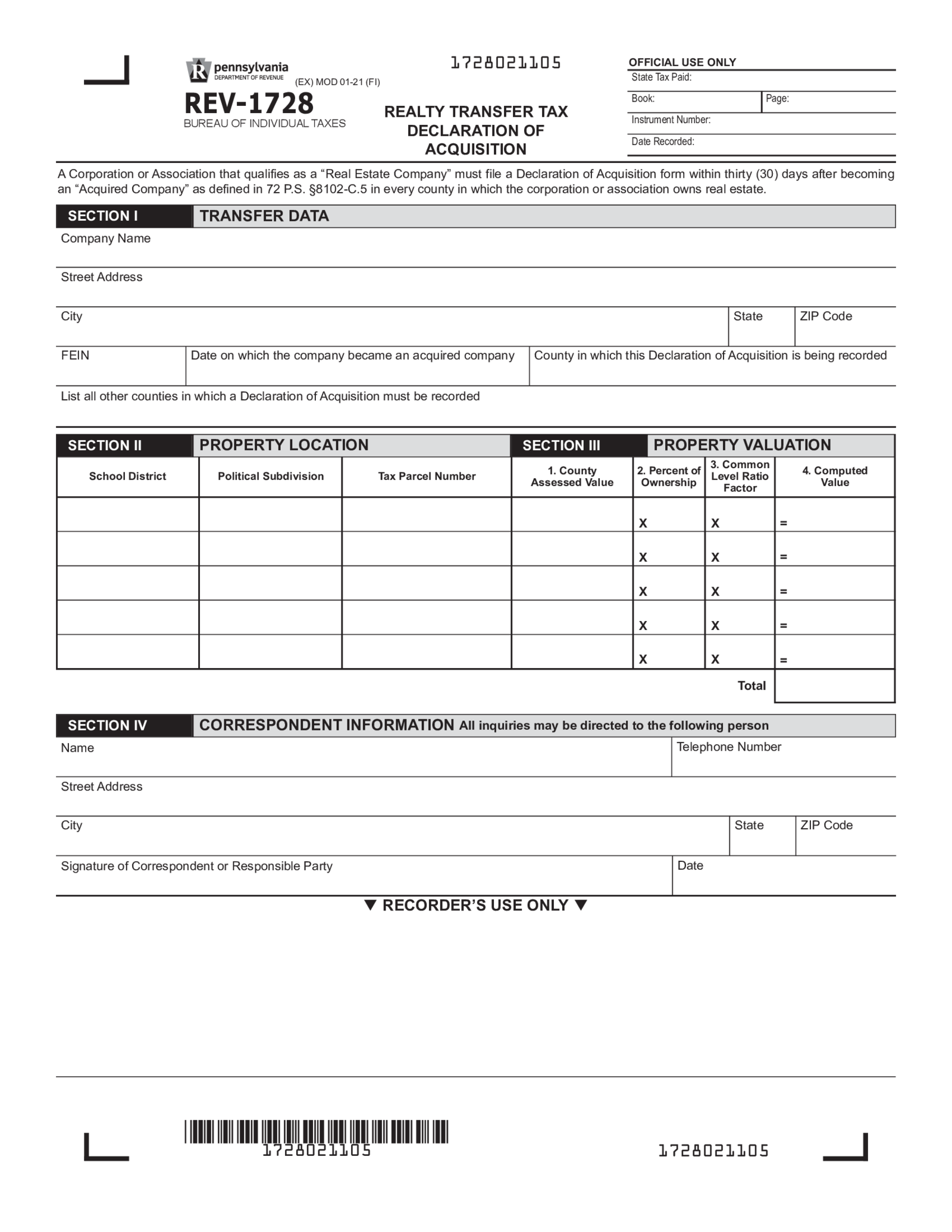Click the Political Subdivision column header

(271, 477)
